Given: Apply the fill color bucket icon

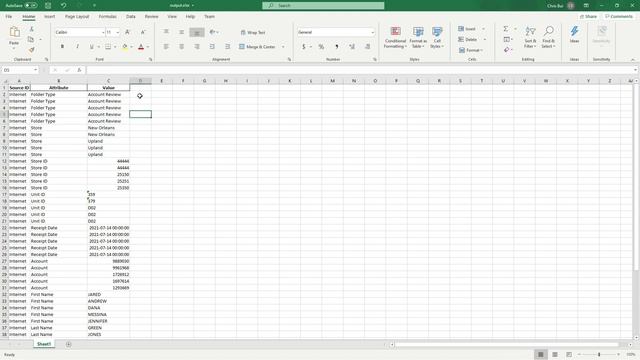Looking at the screenshot, I should [x=125, y=47].
